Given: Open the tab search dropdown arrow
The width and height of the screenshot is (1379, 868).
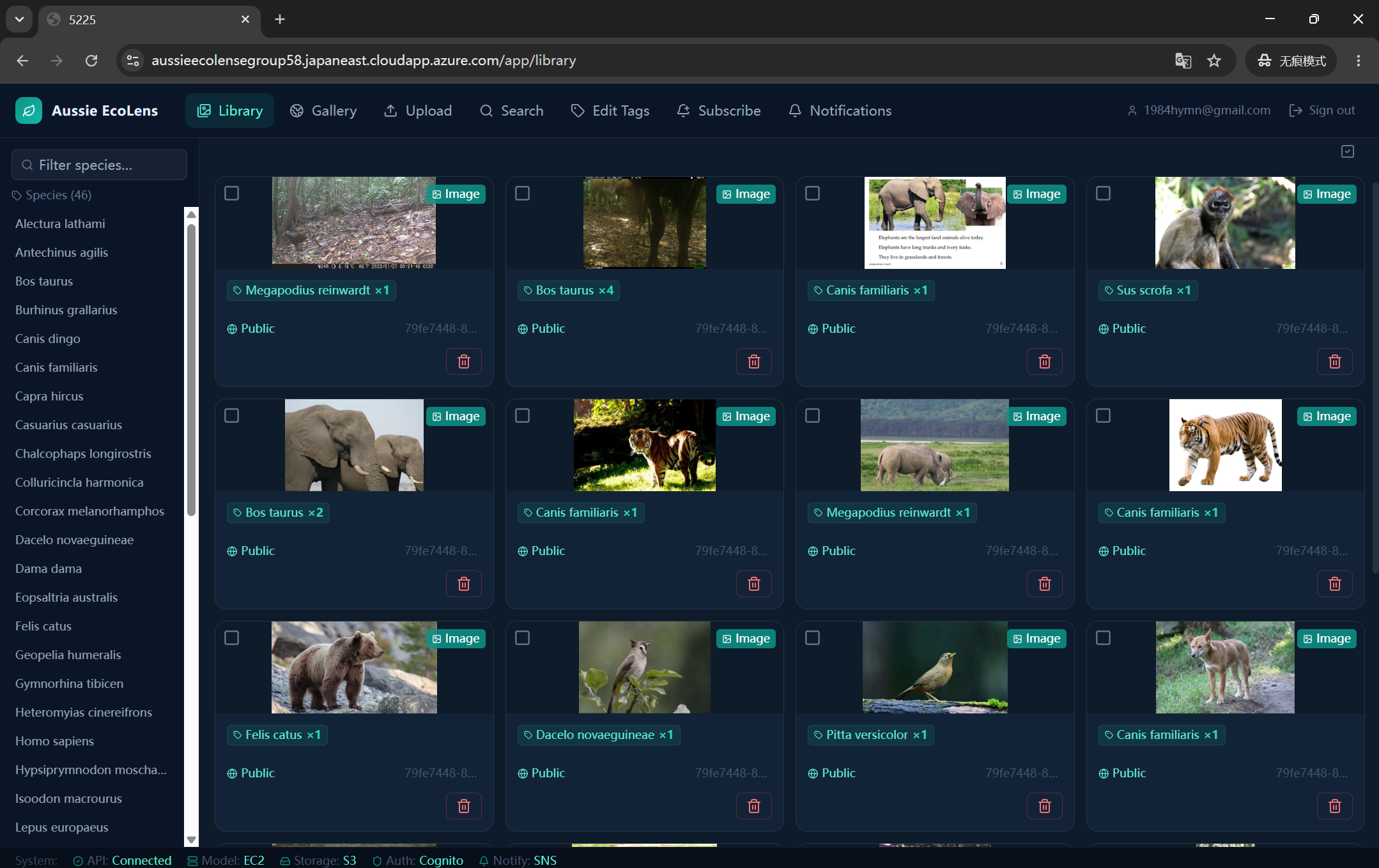Looking at the screenshot, I should (19, 19).
